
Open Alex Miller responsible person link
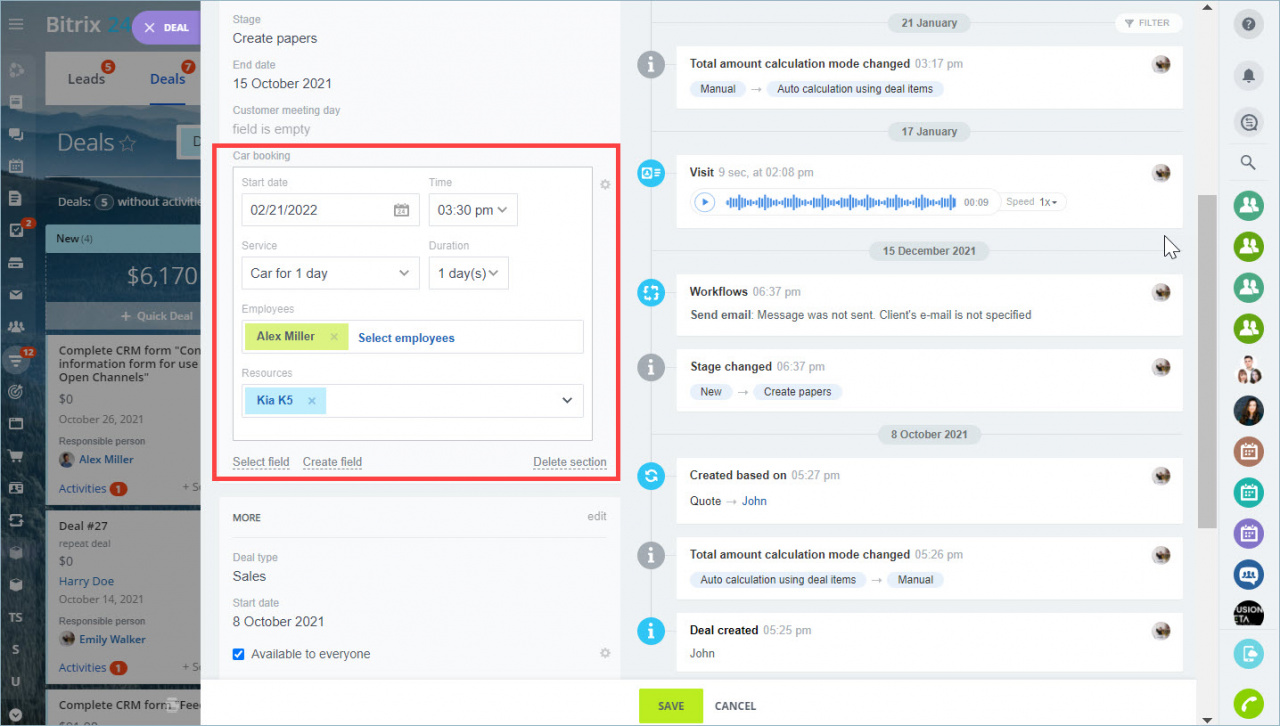pos(106,460)
